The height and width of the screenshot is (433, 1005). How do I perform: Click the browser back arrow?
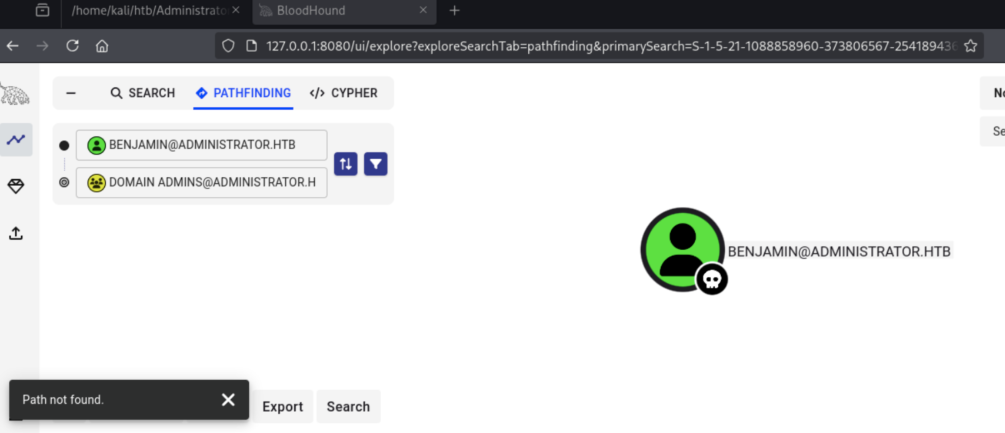pos(12,46)
